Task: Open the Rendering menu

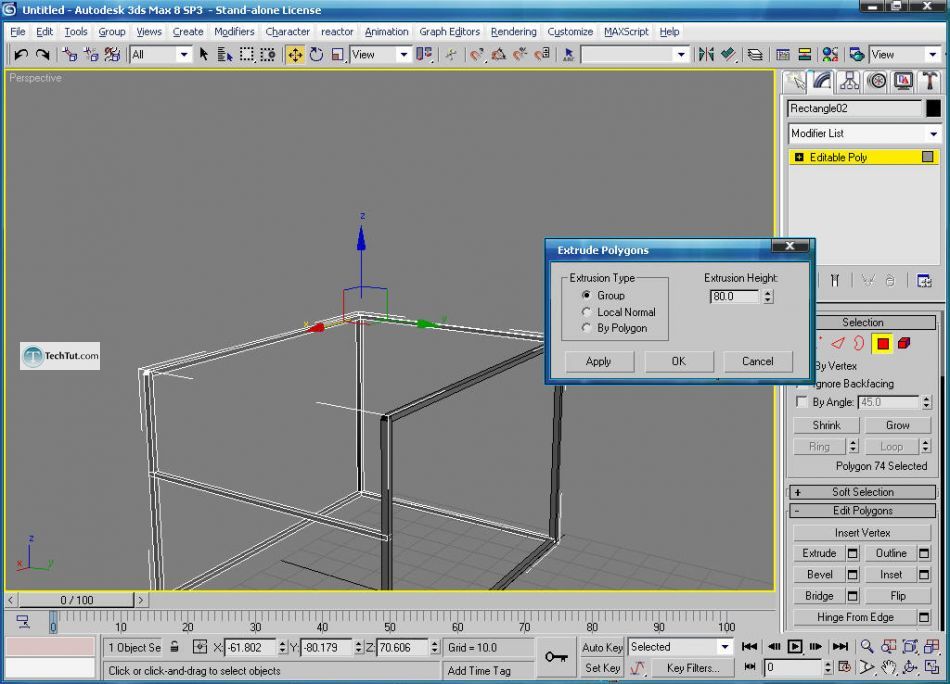Action: pos(513,32)
